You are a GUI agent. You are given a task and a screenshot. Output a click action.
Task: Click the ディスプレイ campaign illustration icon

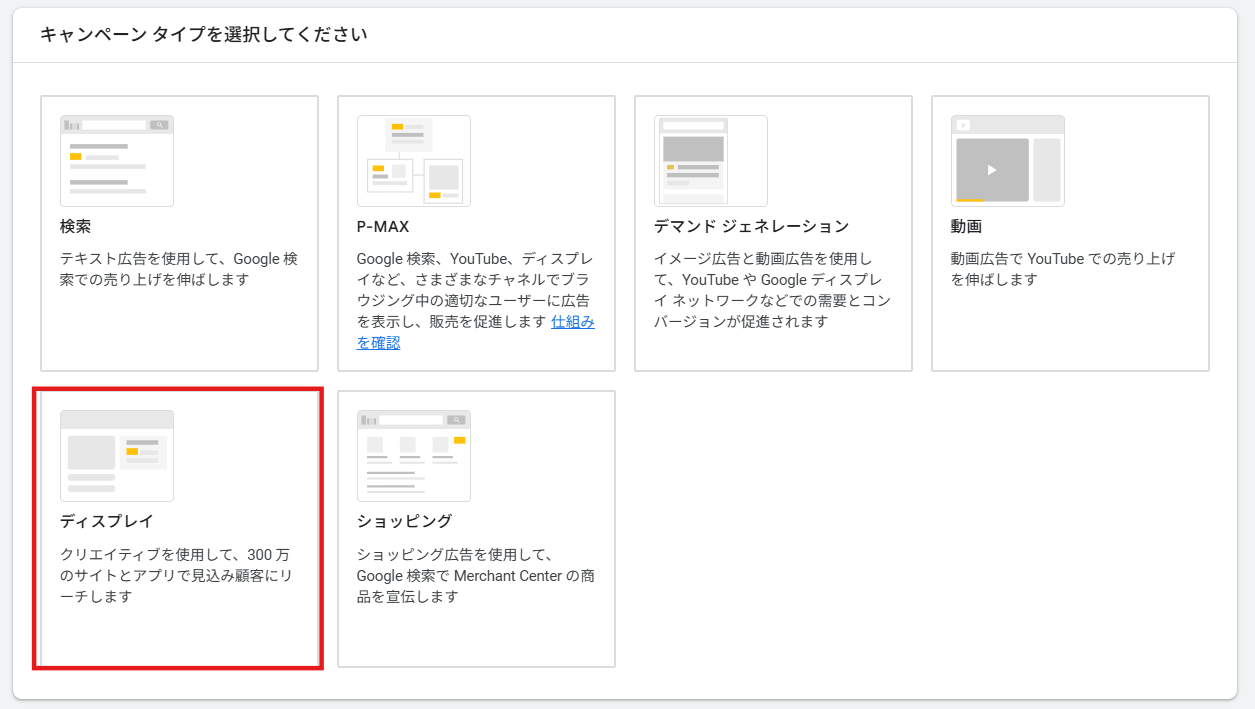pos(117,456)
